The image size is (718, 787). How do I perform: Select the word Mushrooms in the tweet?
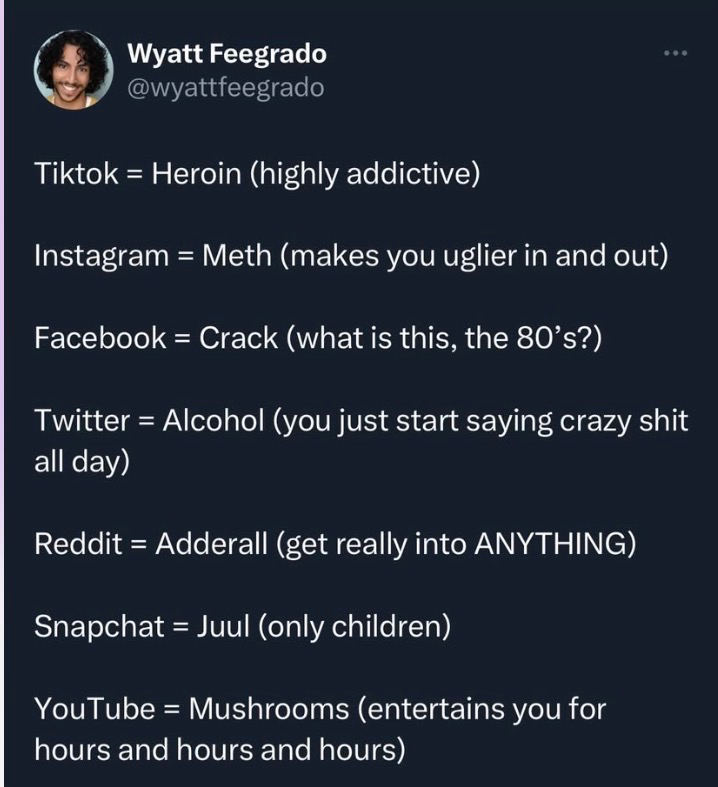pos(269,709)
